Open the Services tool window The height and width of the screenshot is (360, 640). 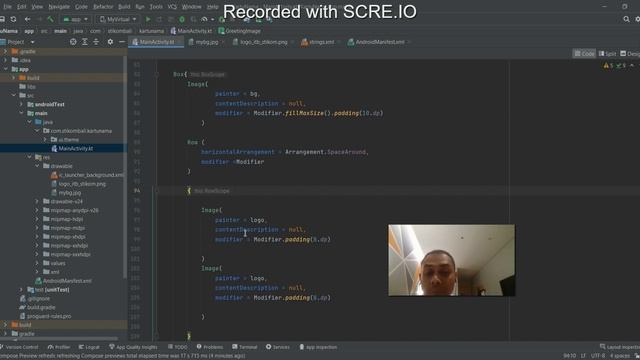point(278,347)
